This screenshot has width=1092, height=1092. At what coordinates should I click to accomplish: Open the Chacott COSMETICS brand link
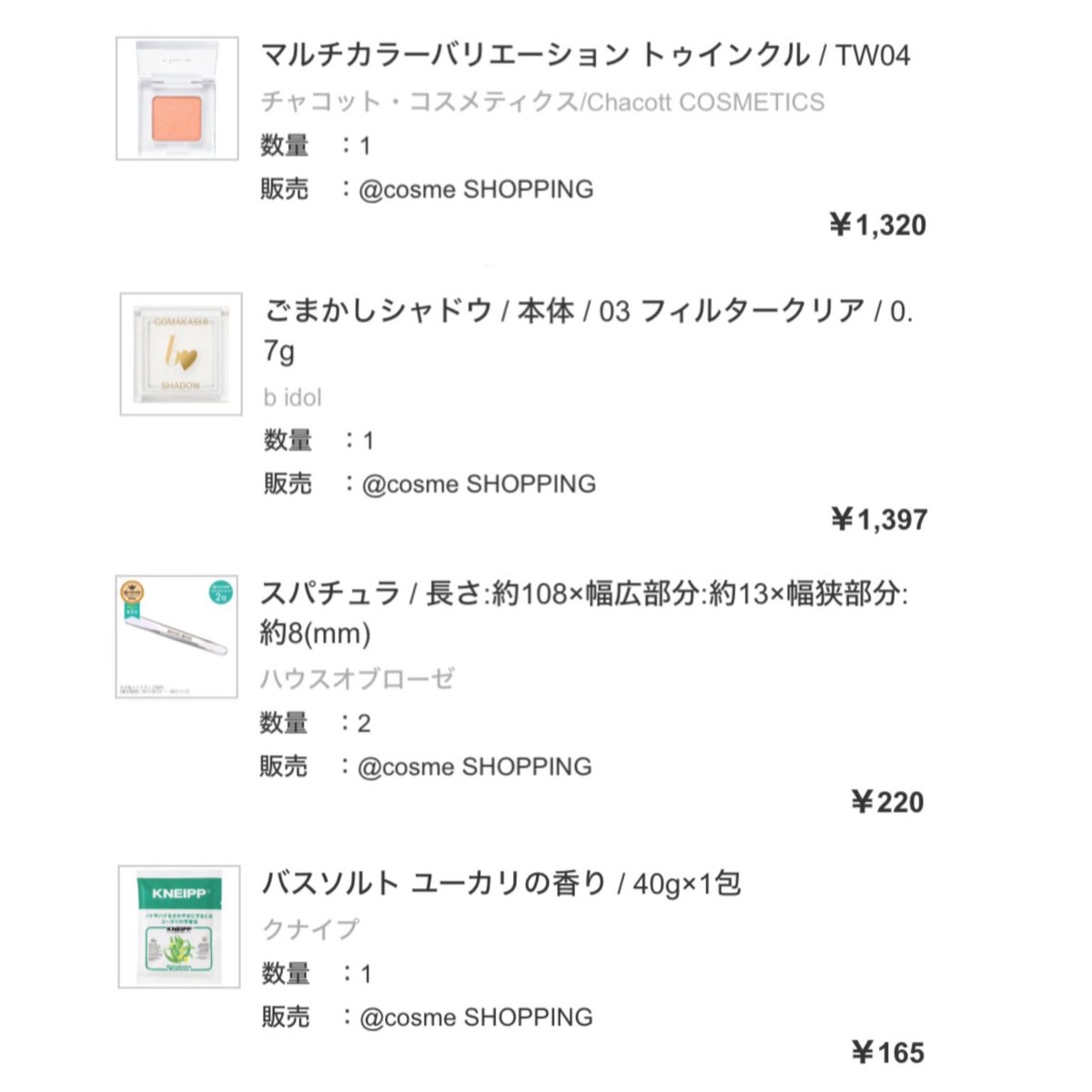543,102
